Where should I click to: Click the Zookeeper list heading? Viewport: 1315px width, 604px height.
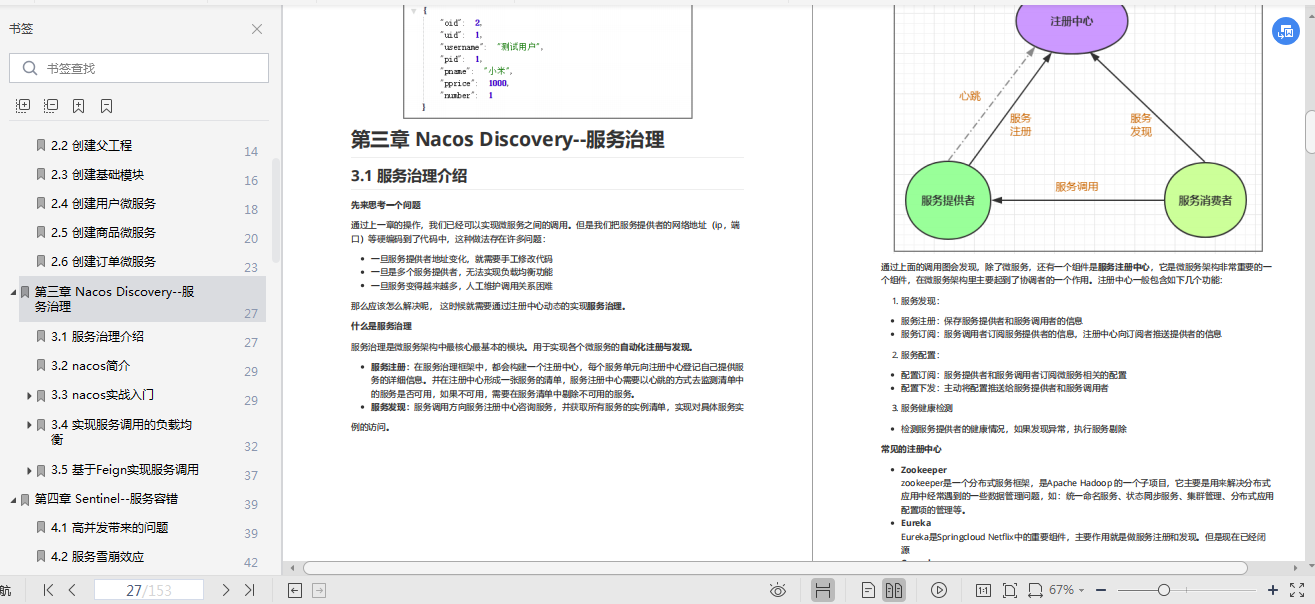[924, 469]
